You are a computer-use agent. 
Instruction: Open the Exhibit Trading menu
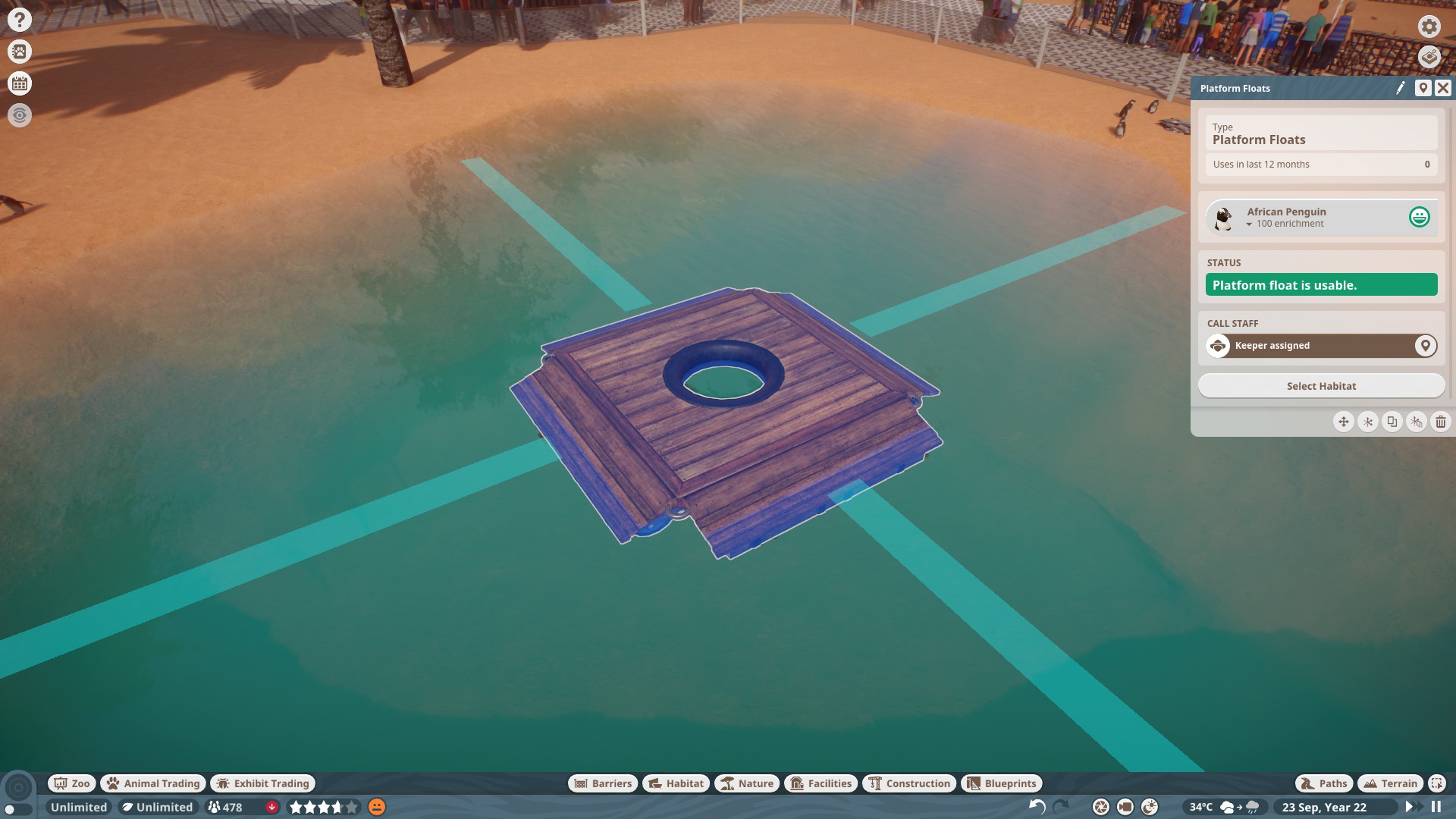pyautogui.click(x=262, y=783)
